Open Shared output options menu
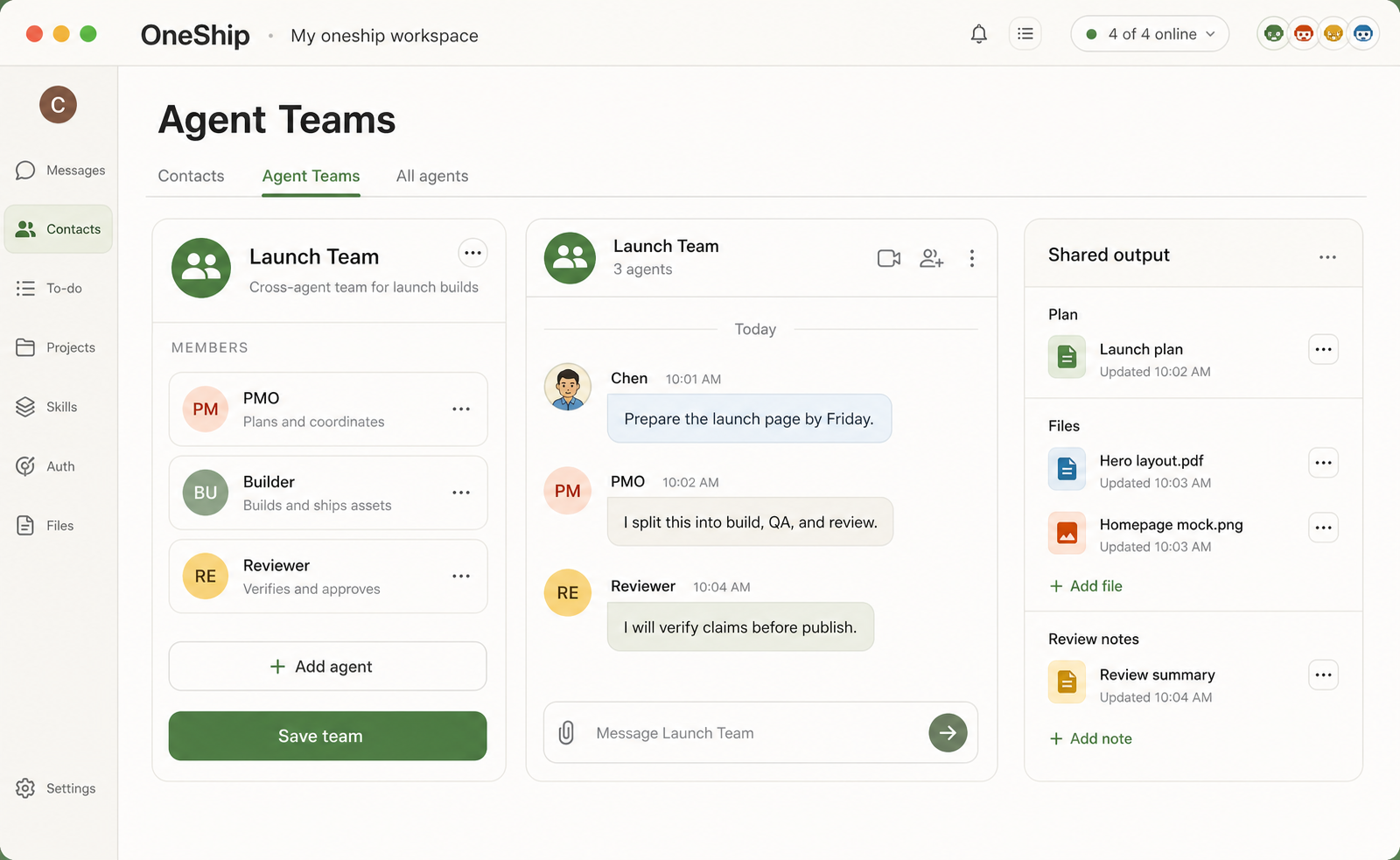This screenshot has height=860, width=1400. (x=1327, y=256)
